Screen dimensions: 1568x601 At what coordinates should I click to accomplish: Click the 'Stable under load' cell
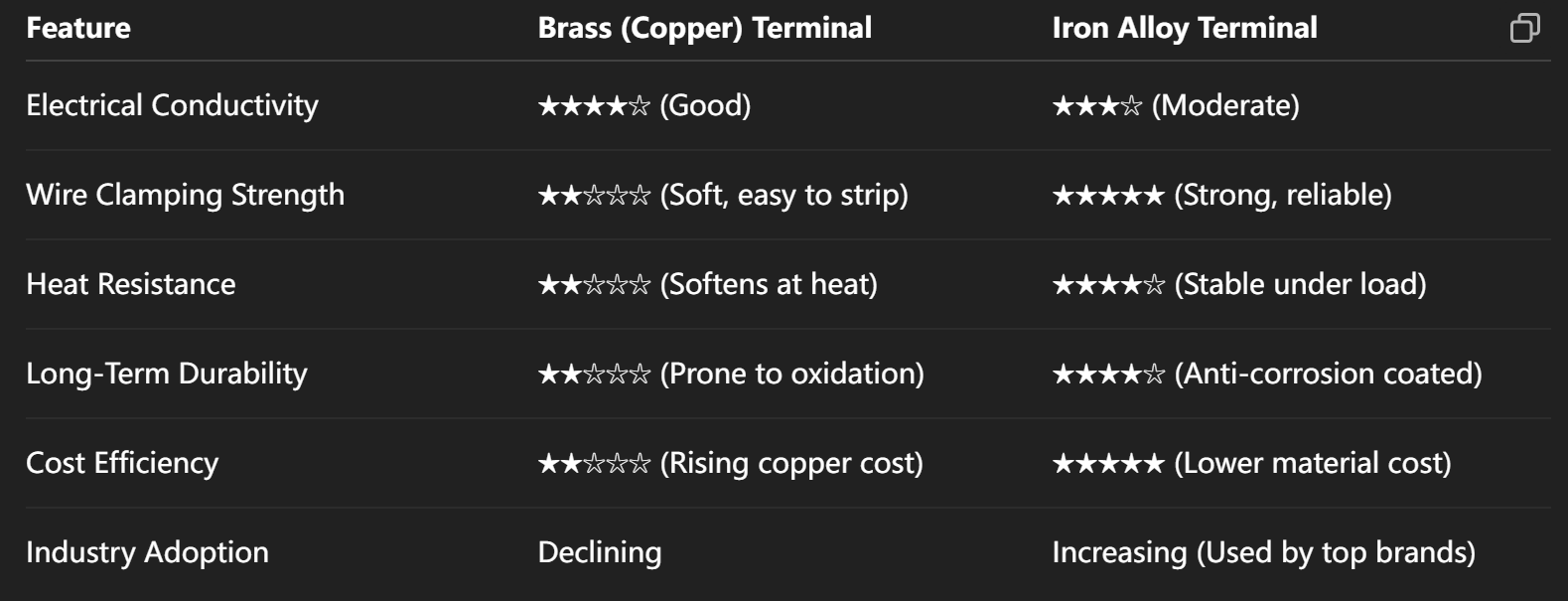click(x=1238, y=284)
